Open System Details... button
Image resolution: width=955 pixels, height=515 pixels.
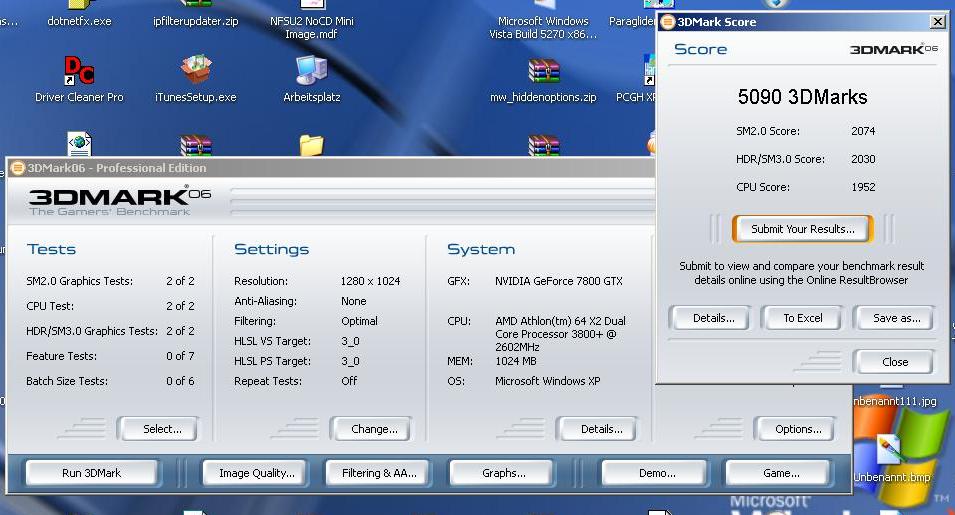601,429
